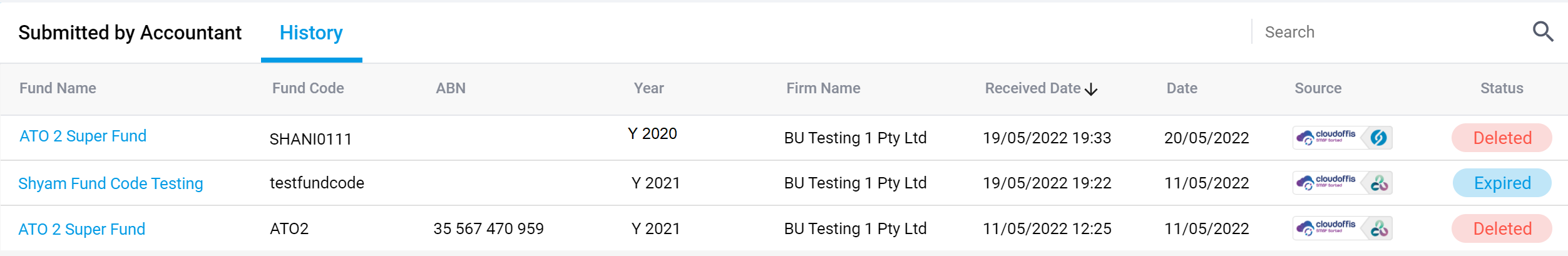
Task: Click the Deleted badge in first row
Action: (x=1502, y=138)
